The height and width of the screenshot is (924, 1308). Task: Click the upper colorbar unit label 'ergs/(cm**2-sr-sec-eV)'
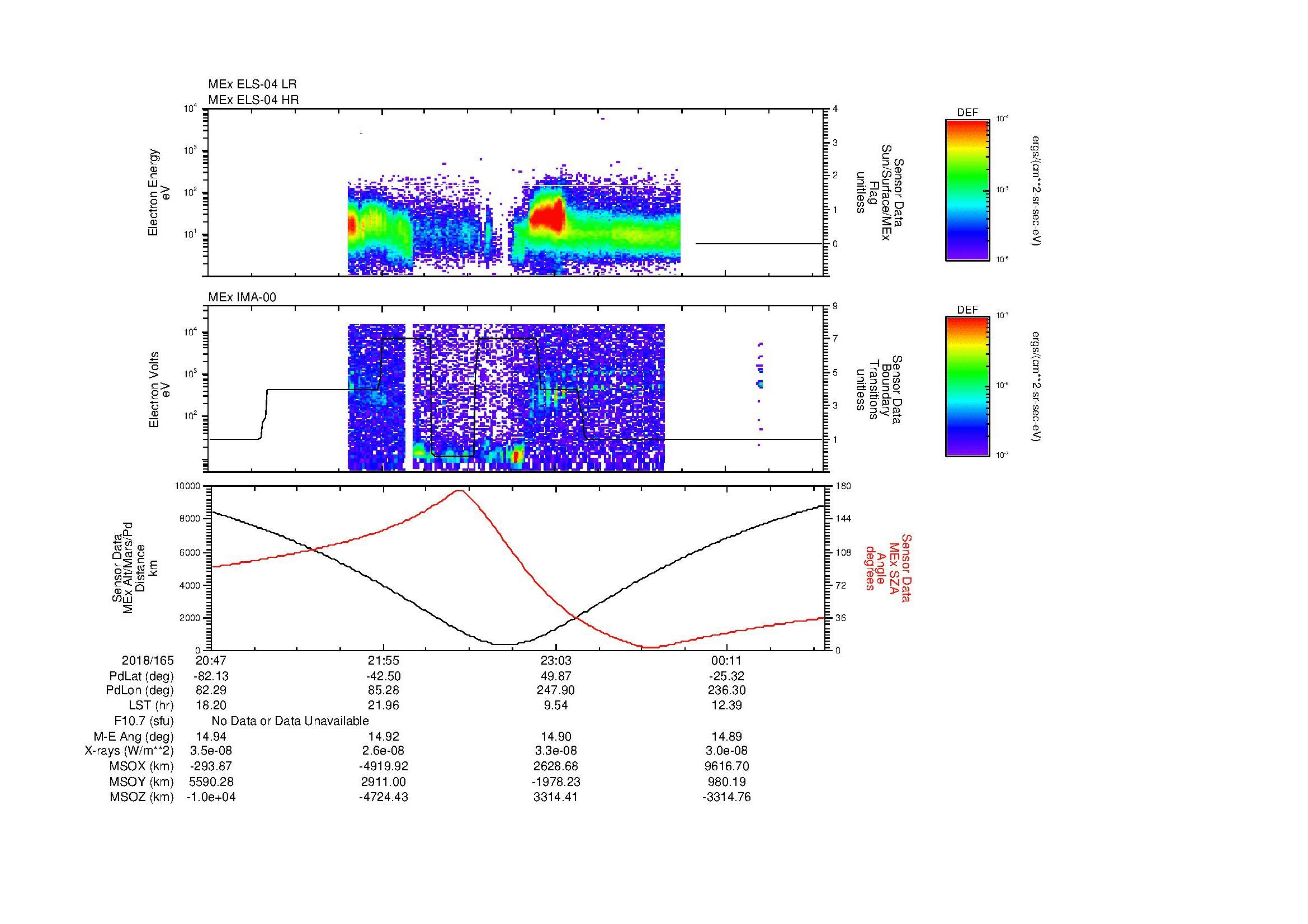(1037, 190)
